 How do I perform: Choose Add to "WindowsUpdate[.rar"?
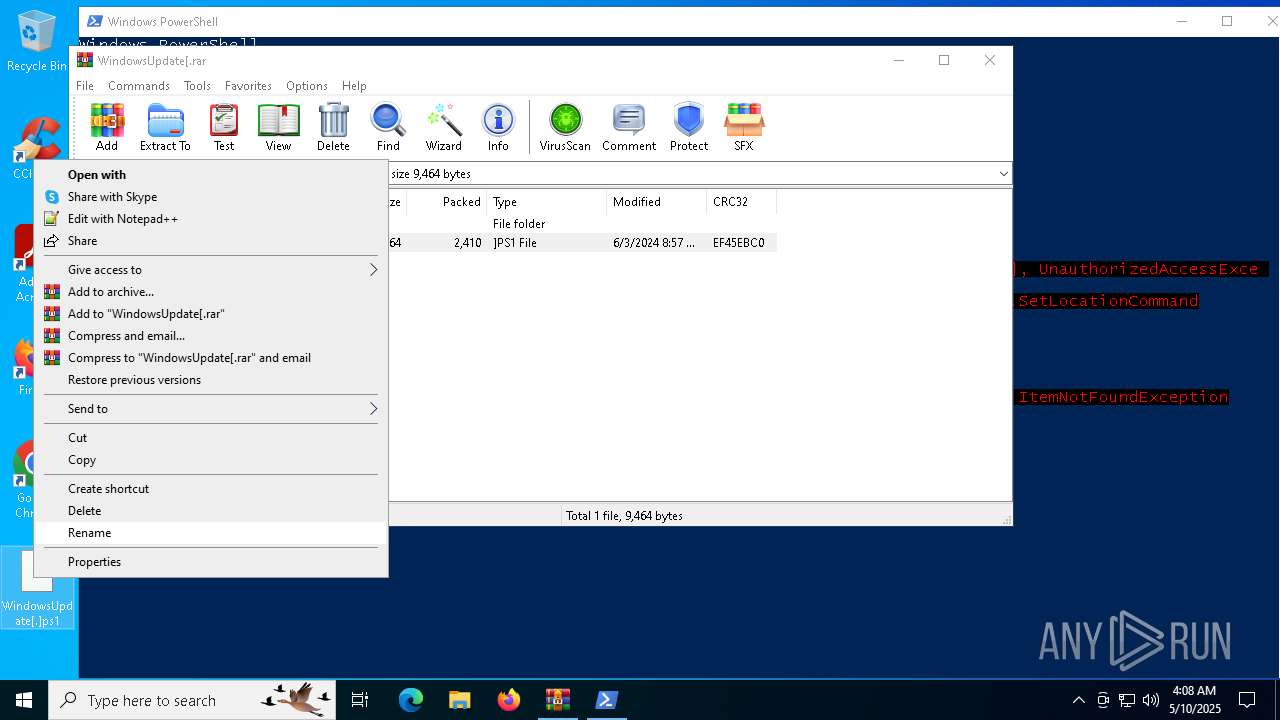click(x=211, y=314)
